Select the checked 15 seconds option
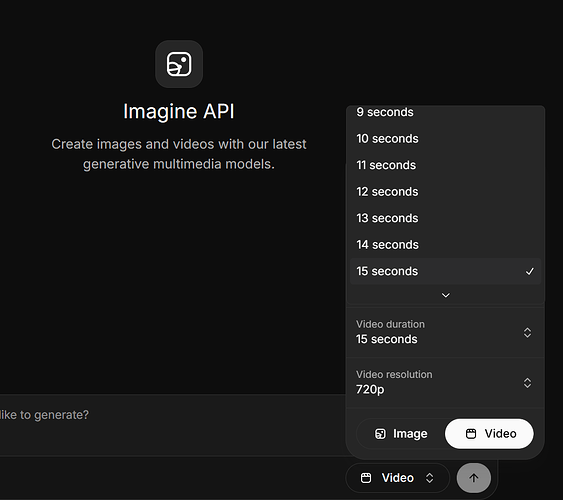Image resolution: width=563 pixels, height=500 pixels. pyautogui.click(x=445, y=271)
